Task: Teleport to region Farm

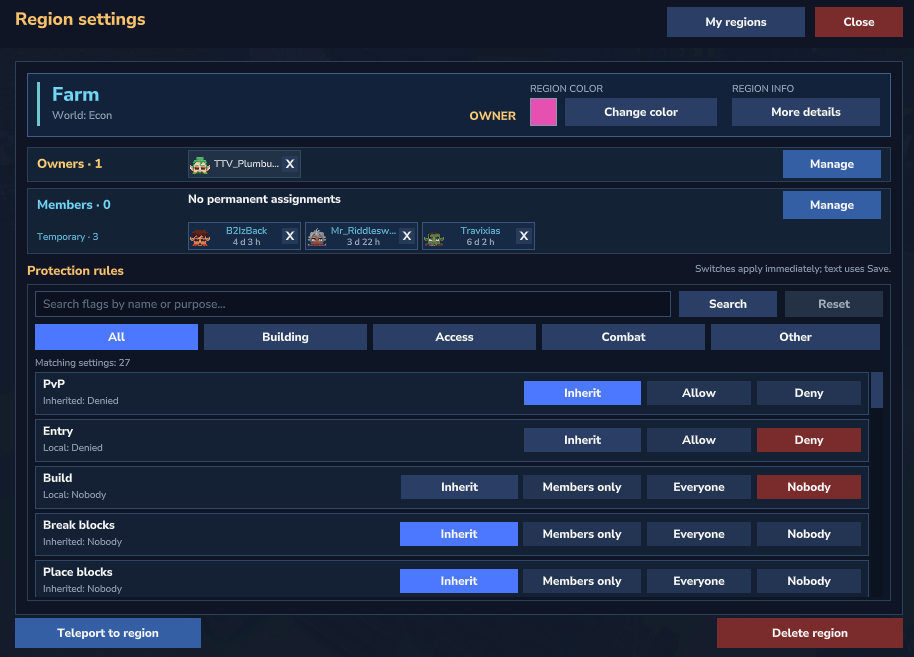Action: tap(108, 633)
